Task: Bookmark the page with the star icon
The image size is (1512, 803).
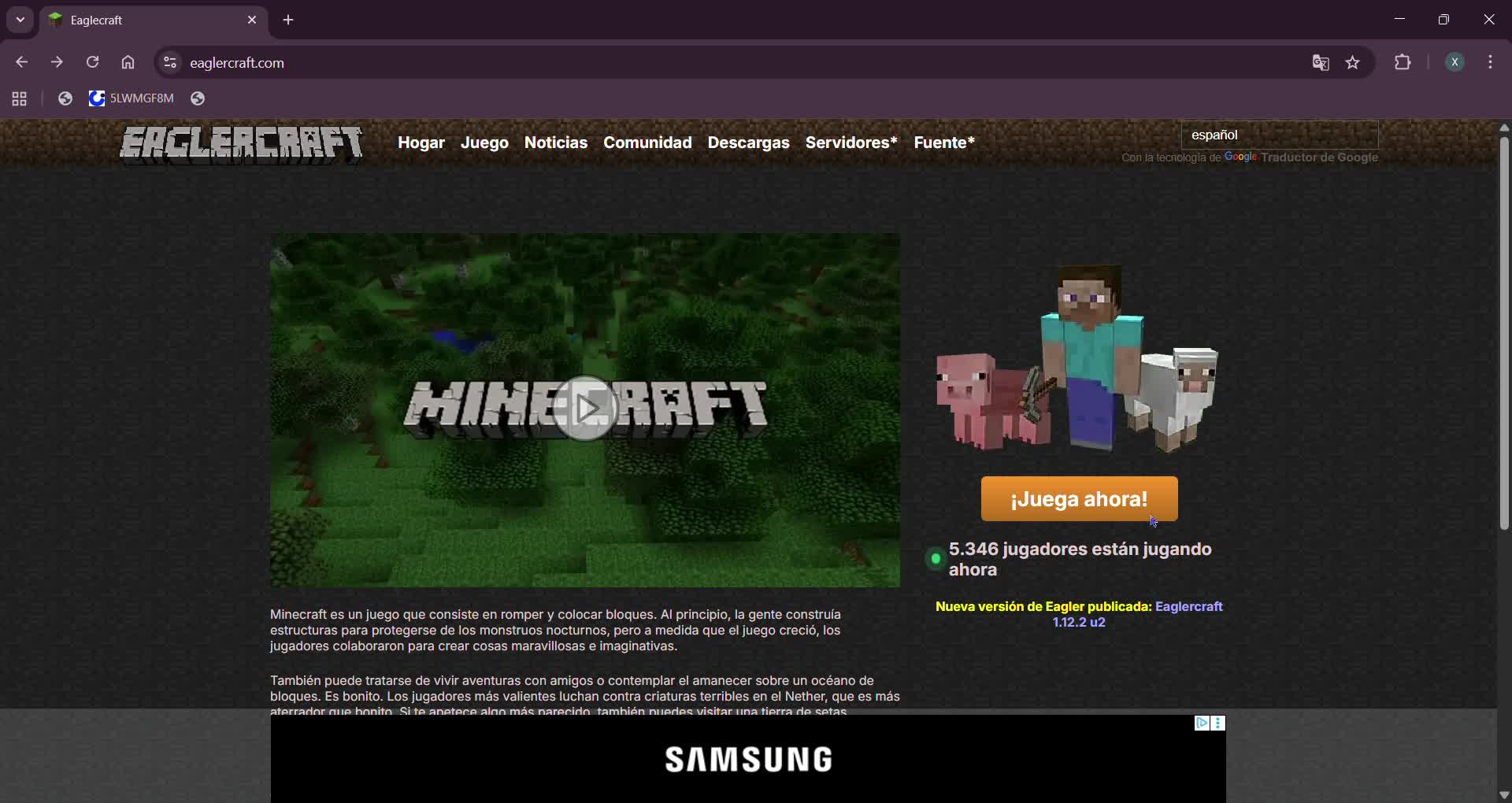Action: (x=1353, y=63)
